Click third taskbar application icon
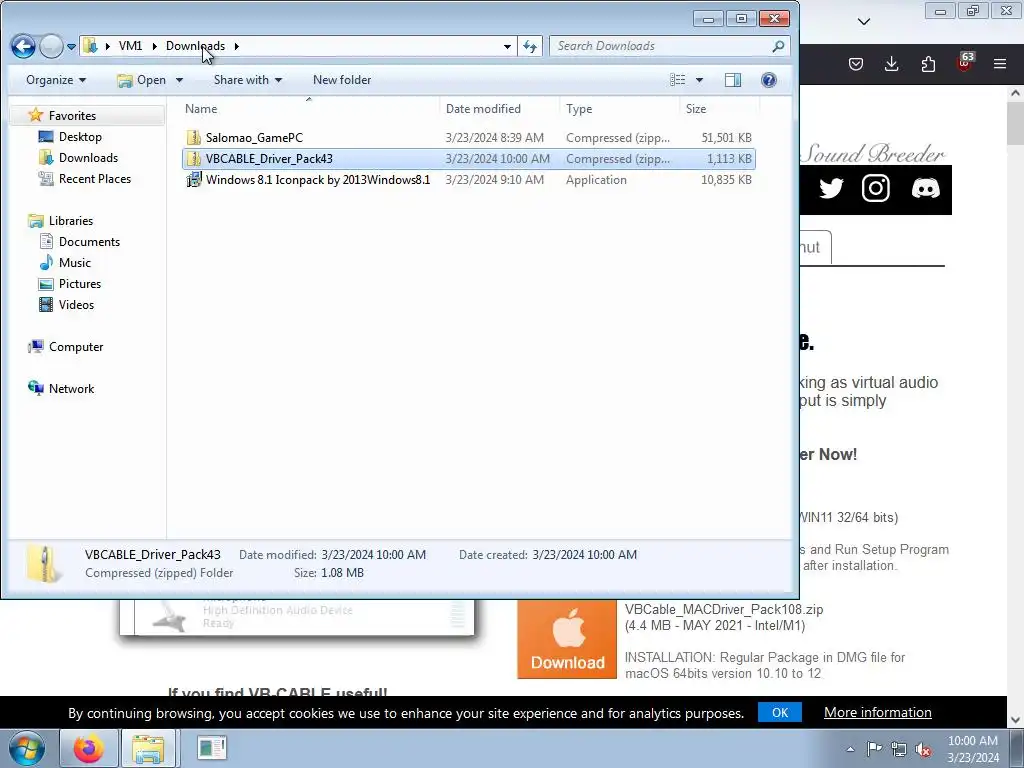This screenshot has height=768, width=1024. 212,748
